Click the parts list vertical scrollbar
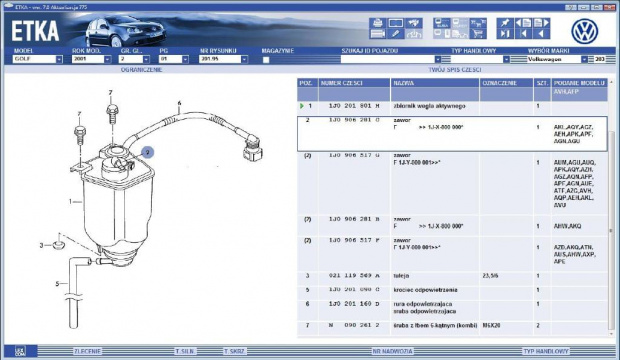The width and height of the screenshot is (620, 360). (x=612, y=208)
